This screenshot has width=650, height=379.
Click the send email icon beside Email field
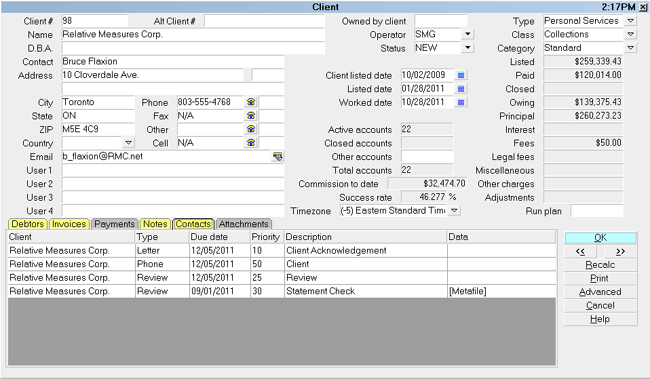[277, 156]
